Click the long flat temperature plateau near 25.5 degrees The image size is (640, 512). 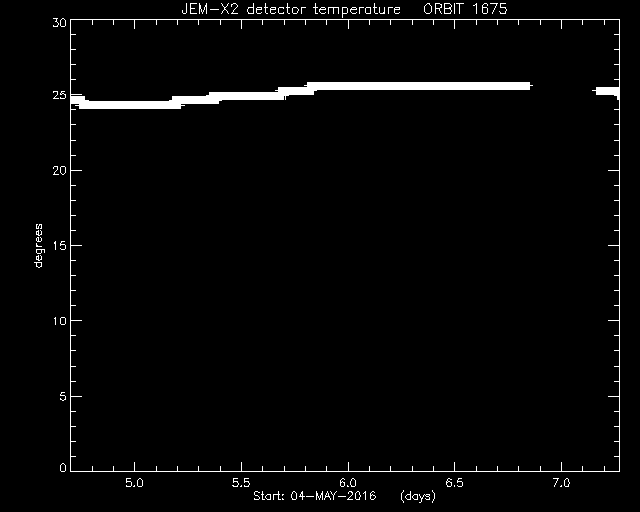coord(418,86)
